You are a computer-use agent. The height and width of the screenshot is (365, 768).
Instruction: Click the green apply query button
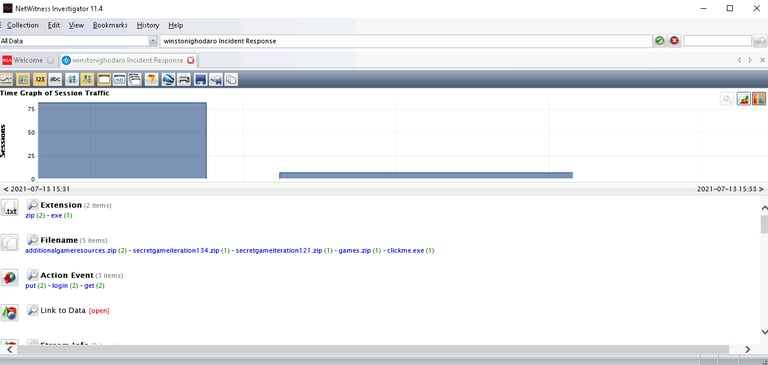click(x=660, y=41)
